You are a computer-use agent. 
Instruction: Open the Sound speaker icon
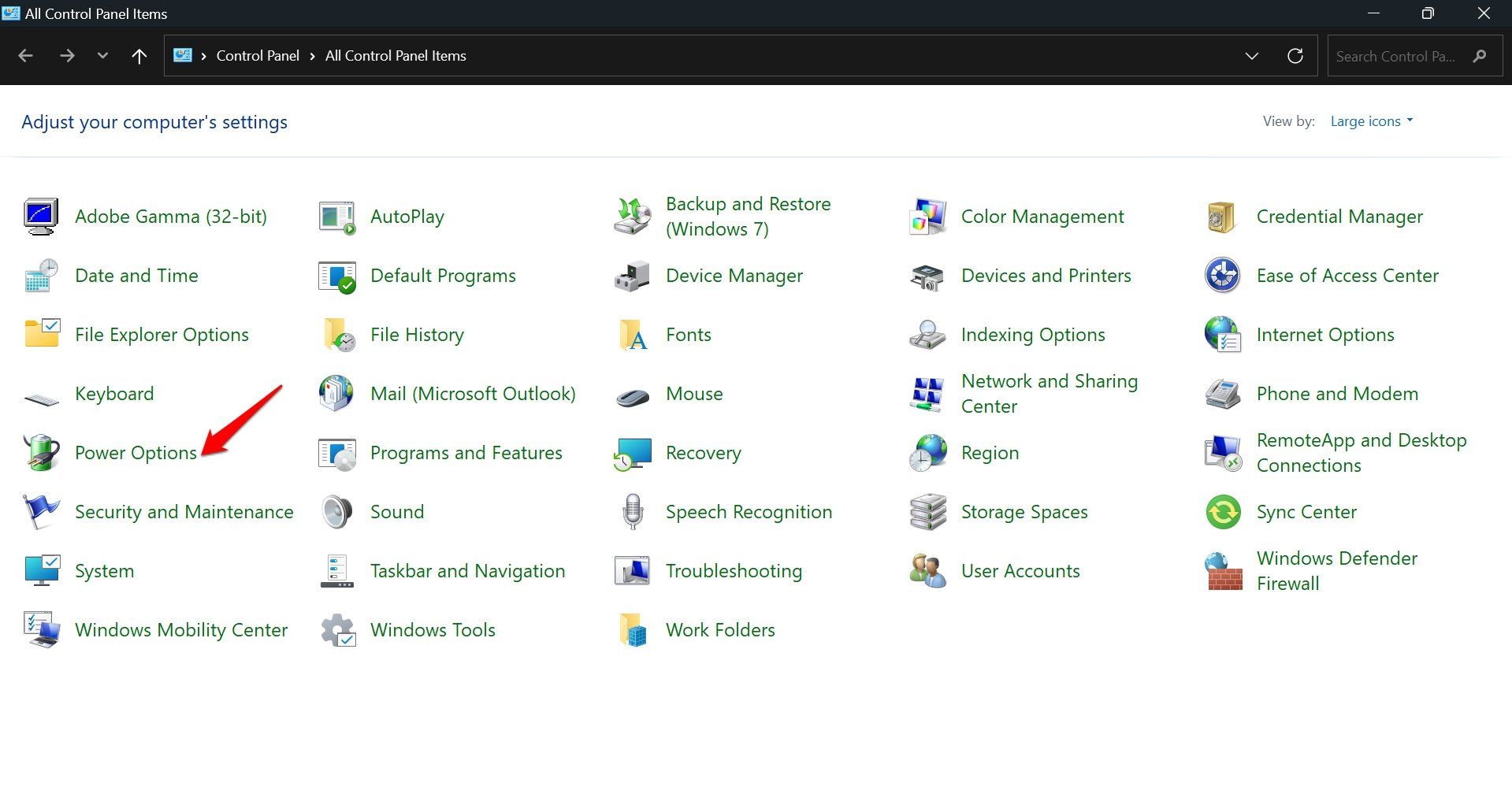(x=337, y=512)
